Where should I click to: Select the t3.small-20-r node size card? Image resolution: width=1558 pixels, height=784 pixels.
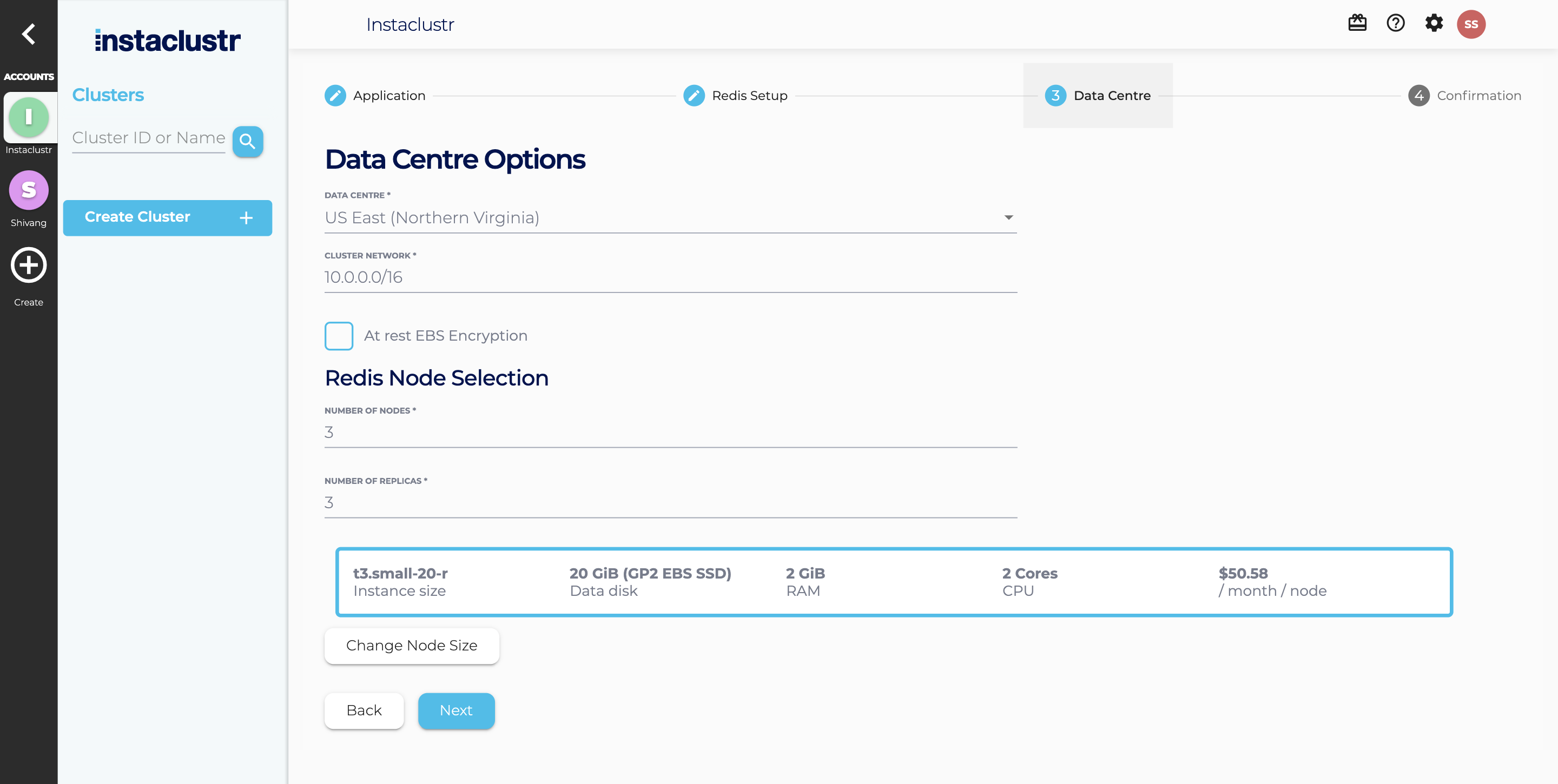893,581
